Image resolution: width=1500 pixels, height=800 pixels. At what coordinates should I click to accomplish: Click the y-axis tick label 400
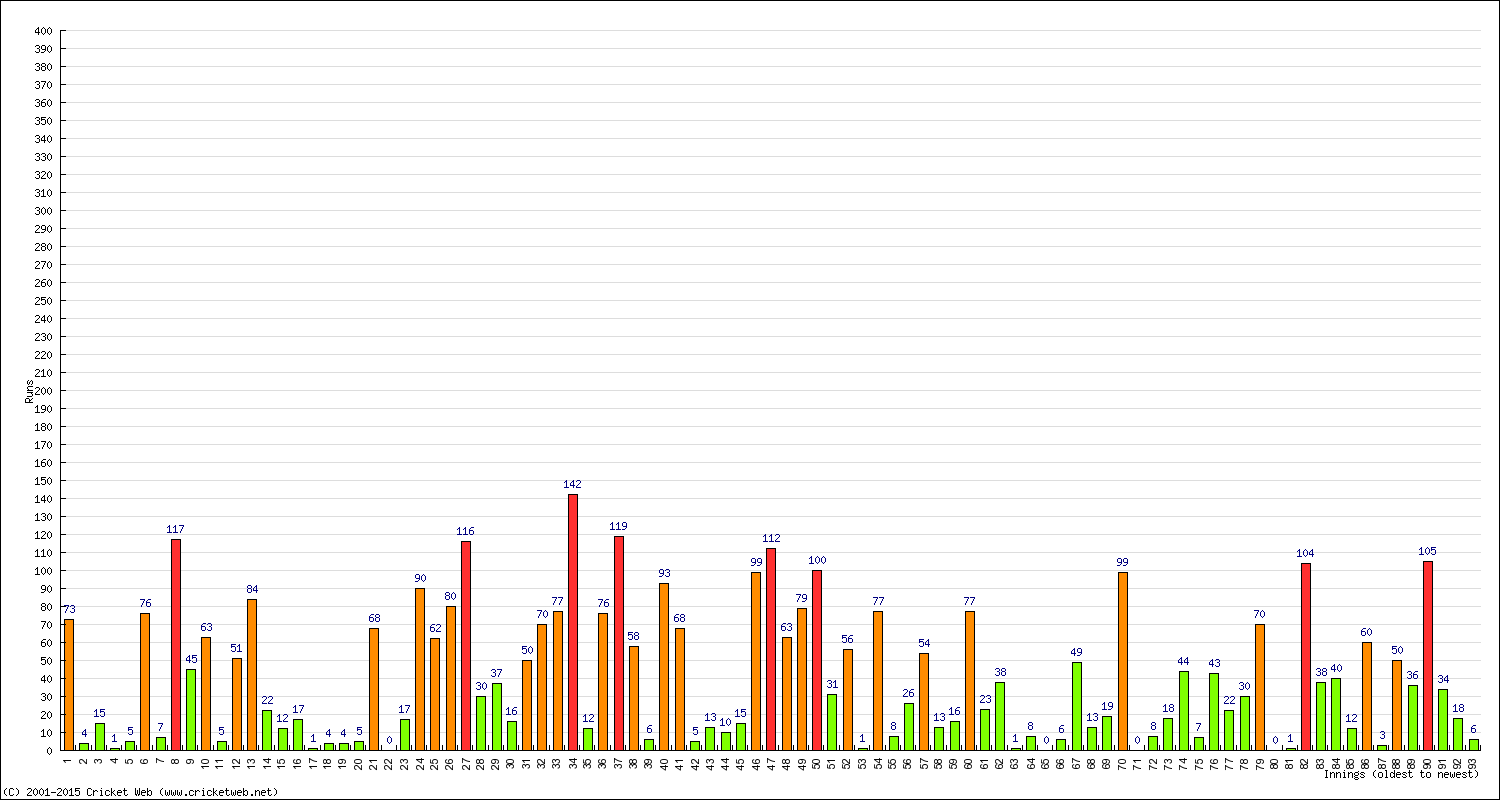[43, 31]
